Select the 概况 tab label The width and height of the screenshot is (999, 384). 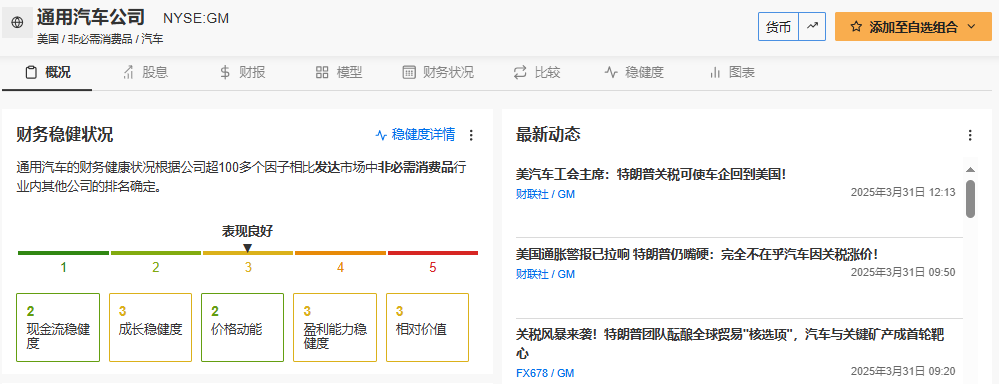pos(58,73)
